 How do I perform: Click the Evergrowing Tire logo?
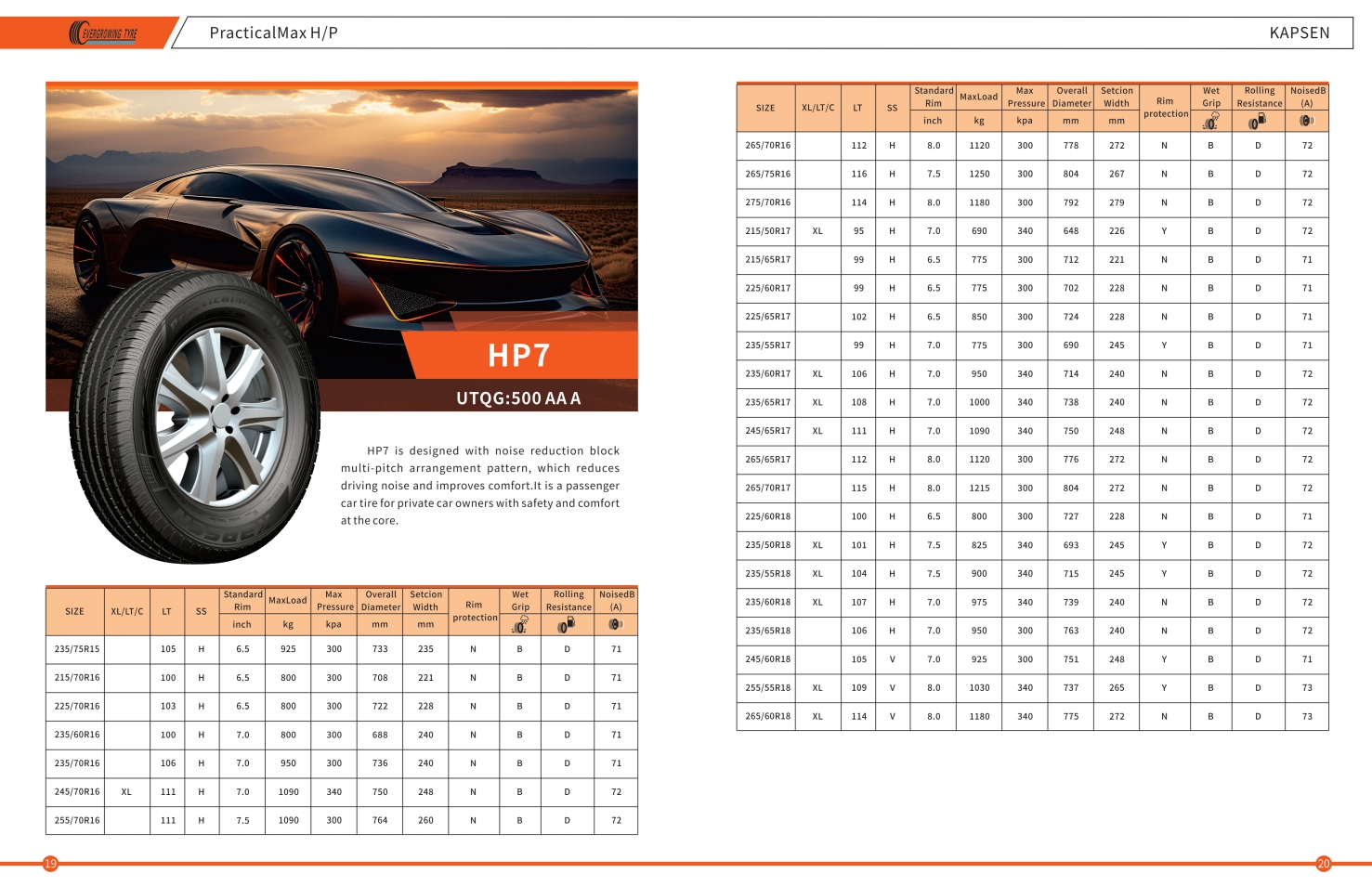click(x=103, y=33)
